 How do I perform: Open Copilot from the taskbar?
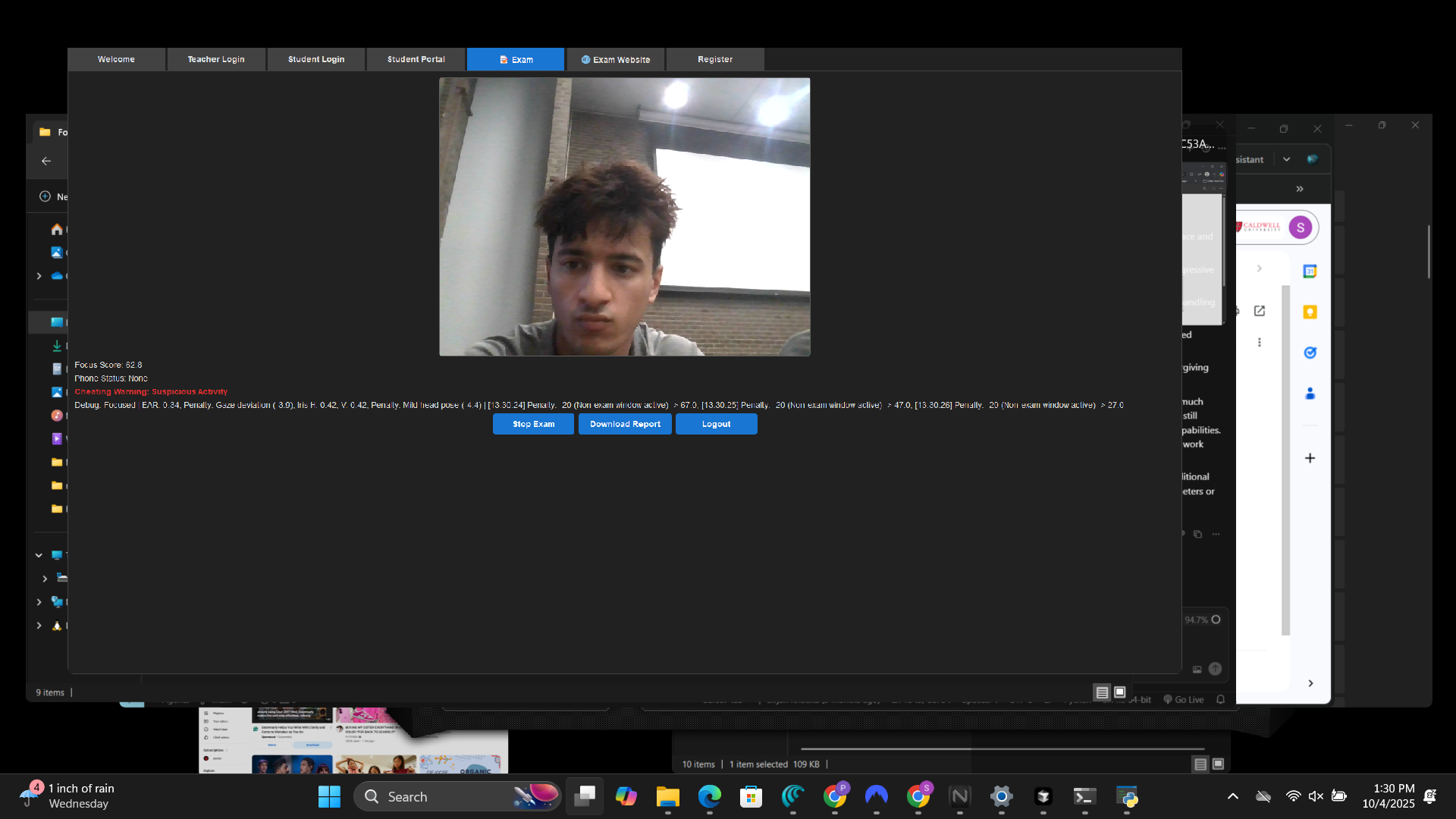(x=626, y=796)
